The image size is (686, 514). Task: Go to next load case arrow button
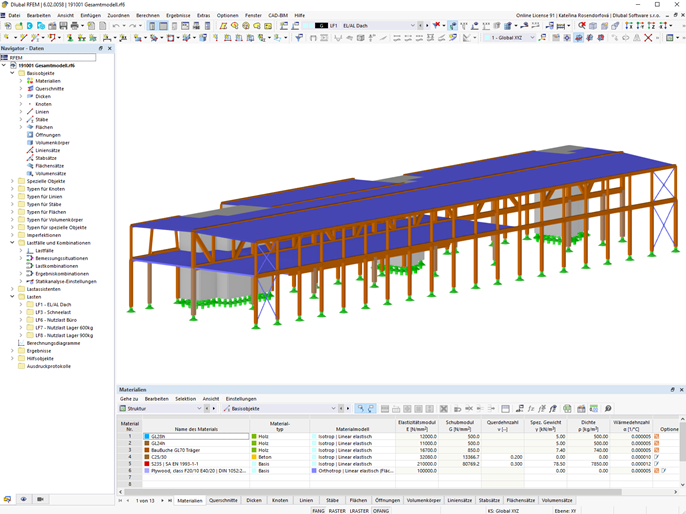(427, 26)
